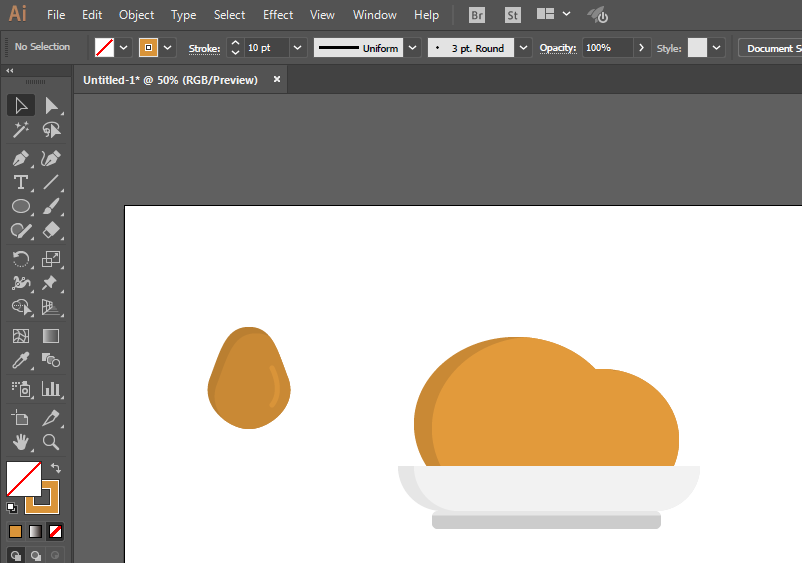This screenshot has height=563, width=802.
Task: Open the Uniform width profile dropdown
Action: tap(410, 48)
